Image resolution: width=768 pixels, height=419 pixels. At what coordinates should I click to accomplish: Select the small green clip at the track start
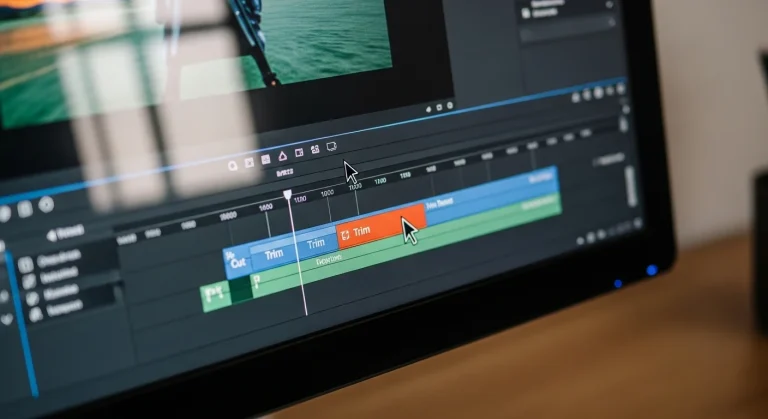pyautogui.click(x=216, y=295)
